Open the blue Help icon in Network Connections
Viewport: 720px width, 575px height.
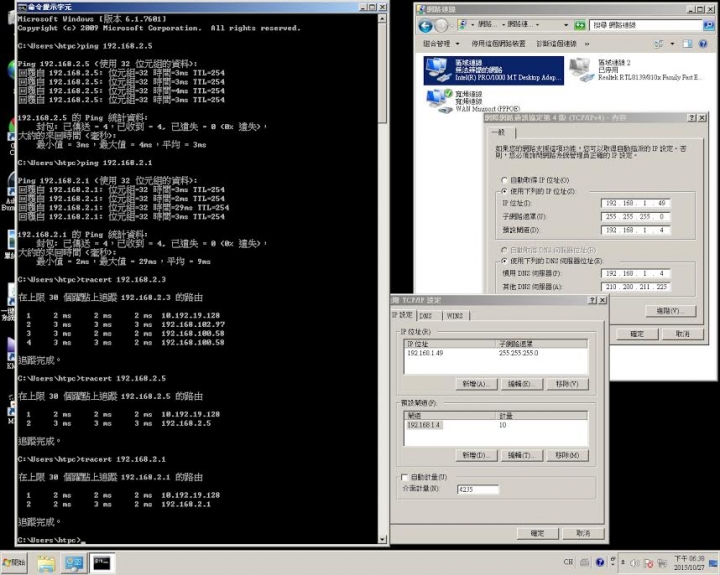coord(703,44)
